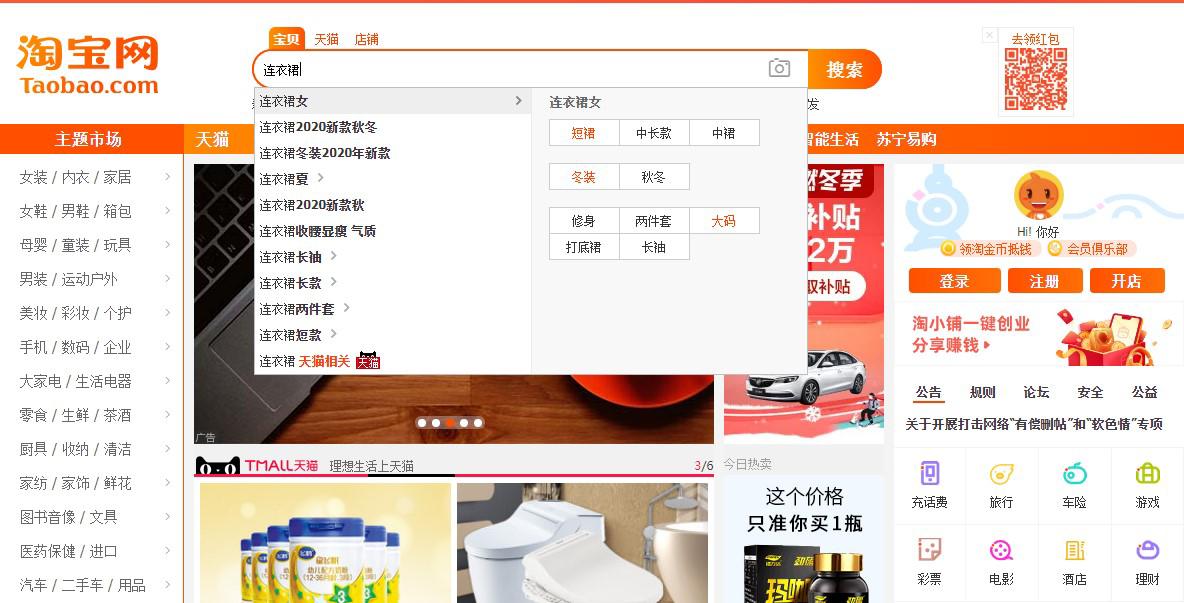The height and width of the screenshot is (603, 1184).
Task: Open image search with the camera icon
Action: coord(779,68)
